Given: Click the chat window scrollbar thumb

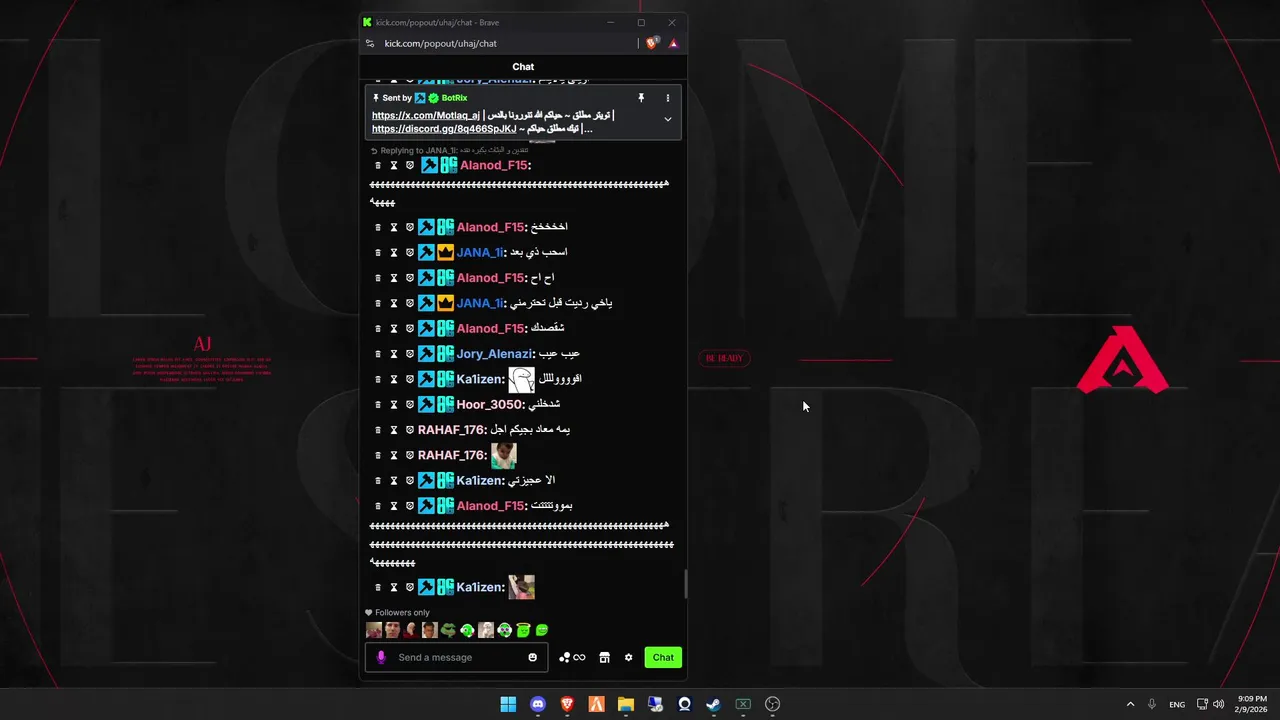Looking at the screenshot, I should click(685, 584).
